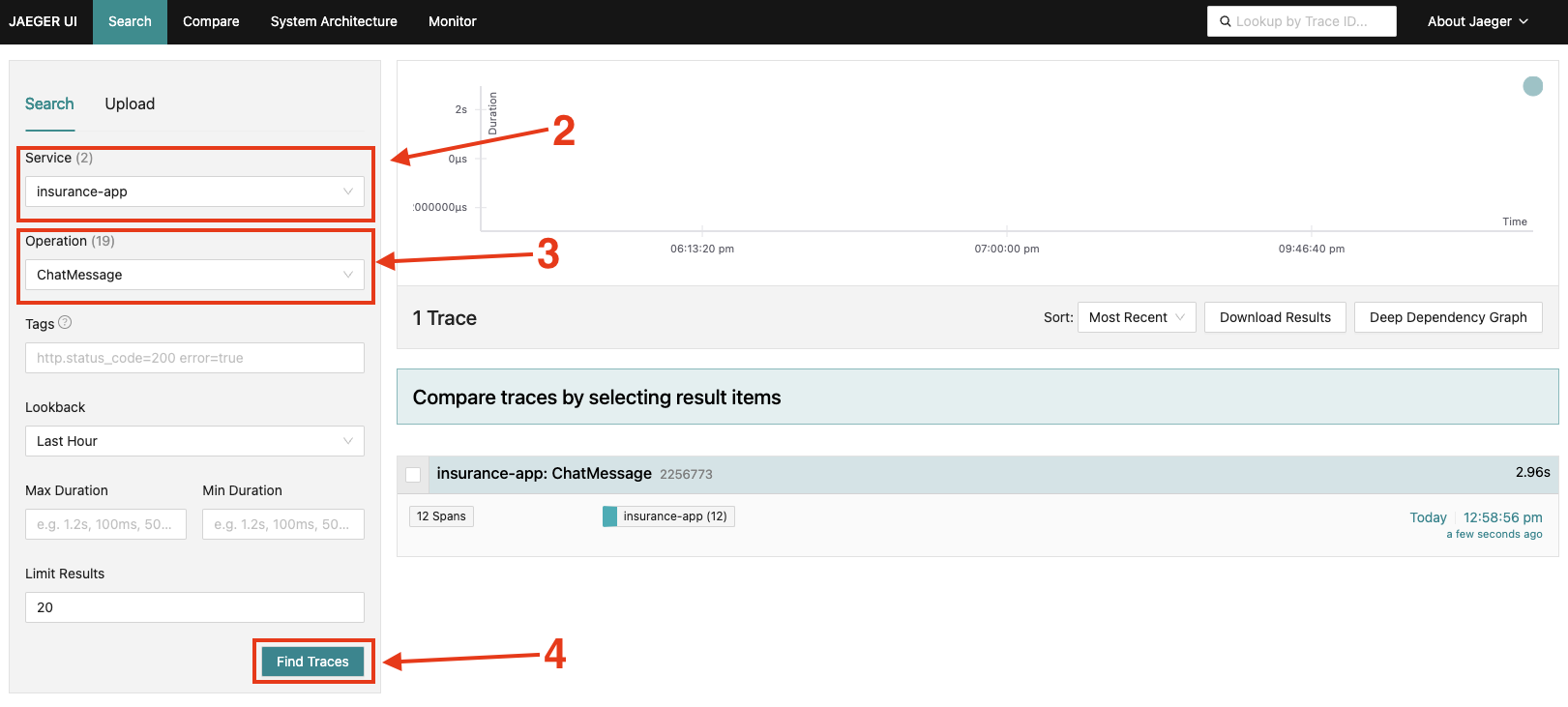1568x707 pixels.
Task: Open the Service dropdown showing insurance-app
Action: click(194, 191)
